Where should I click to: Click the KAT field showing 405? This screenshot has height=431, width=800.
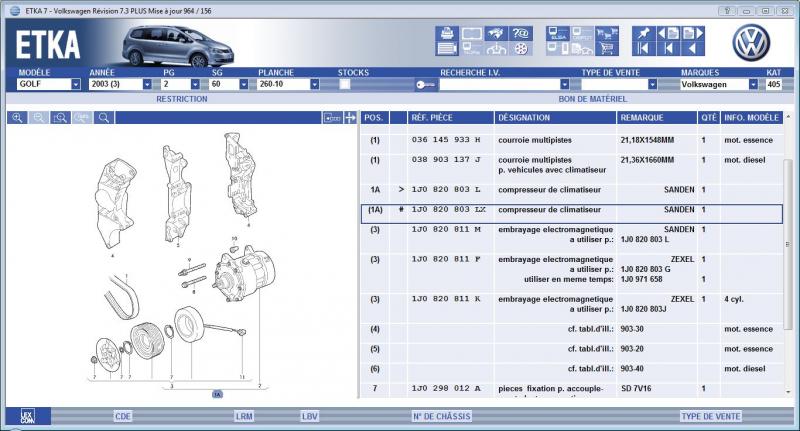(x=774, y=85)
